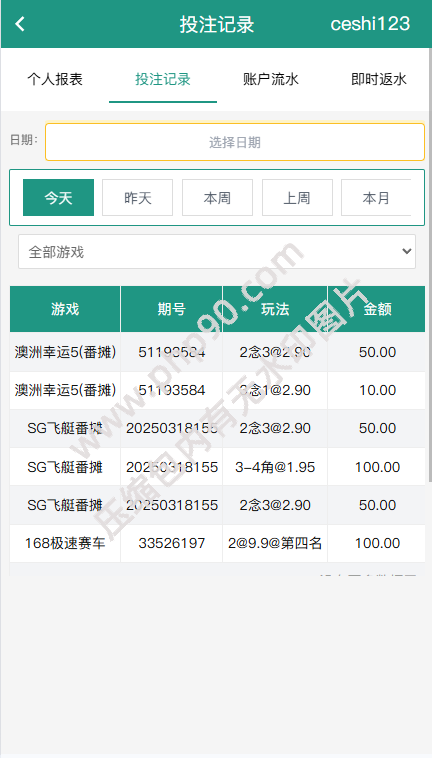Click the 期号 column header
Image resolution: width=432 pixels, height=758 pixels.
pyautogui.click(x=172, y=309)
